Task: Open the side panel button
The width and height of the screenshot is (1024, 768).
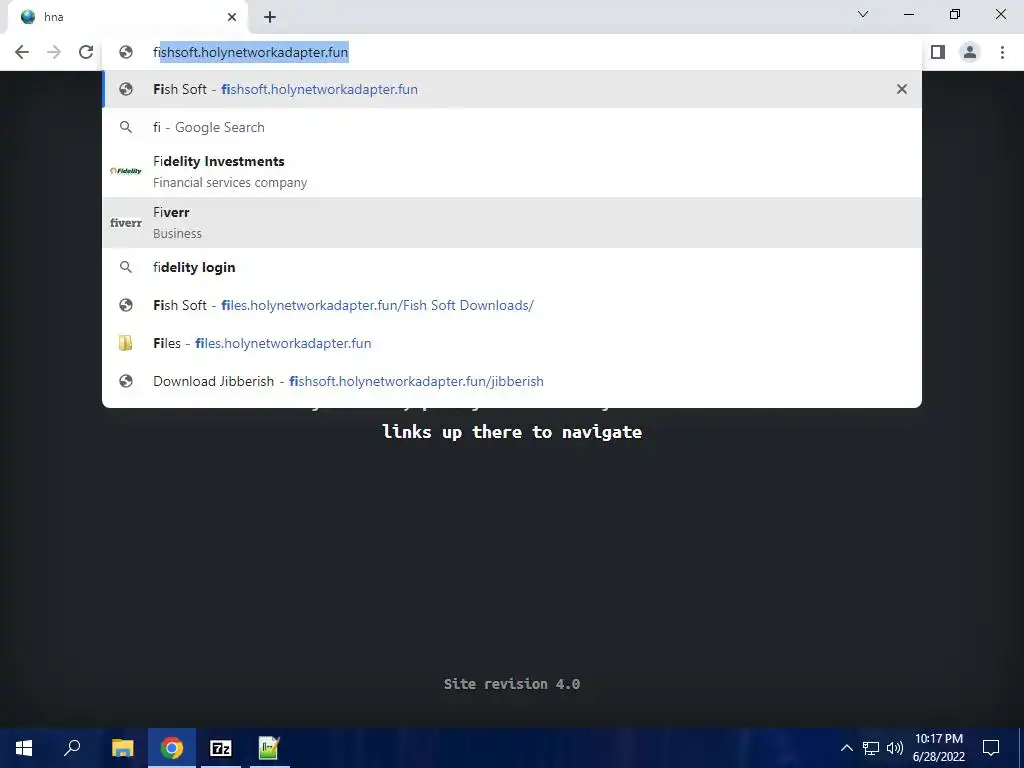Action: tap(938, 52)
